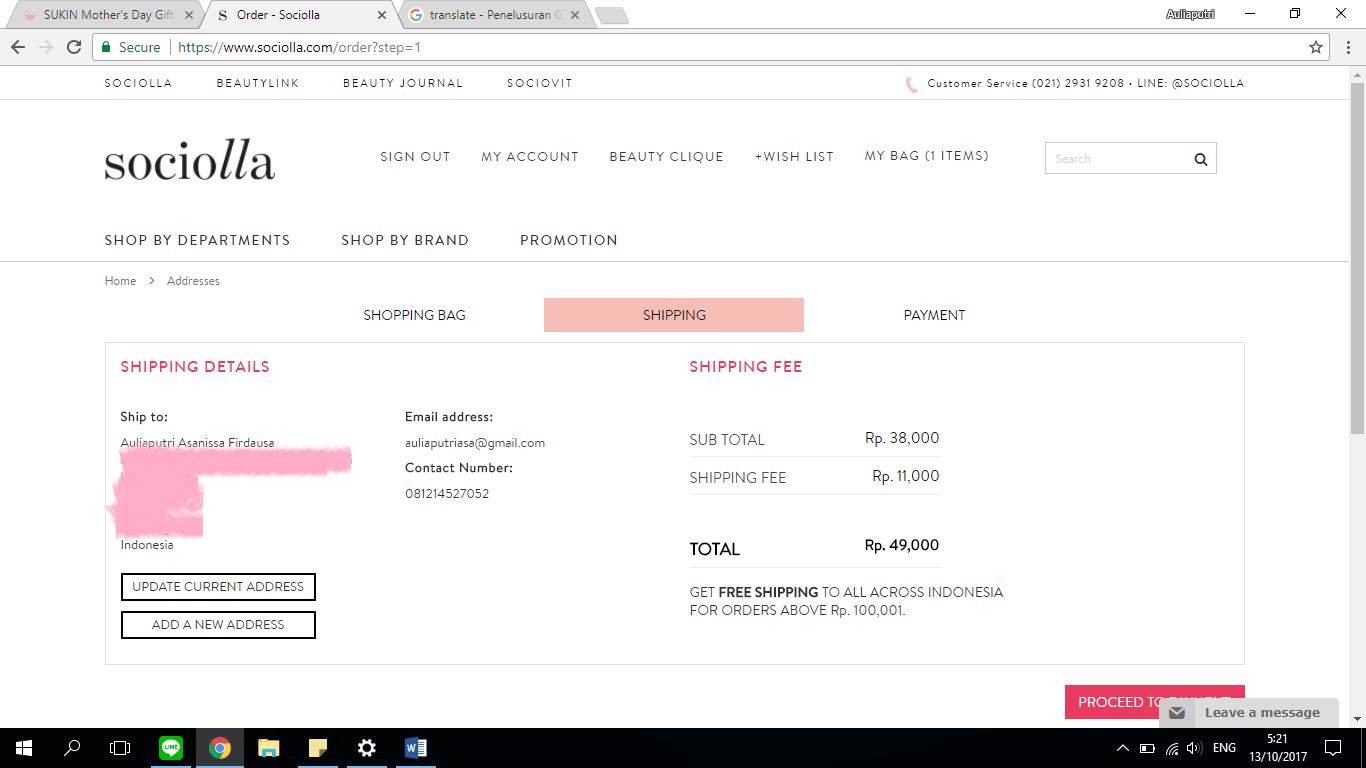Select the SHIPPING checkout step
The image size is (1366, 768).
[674, 315]
